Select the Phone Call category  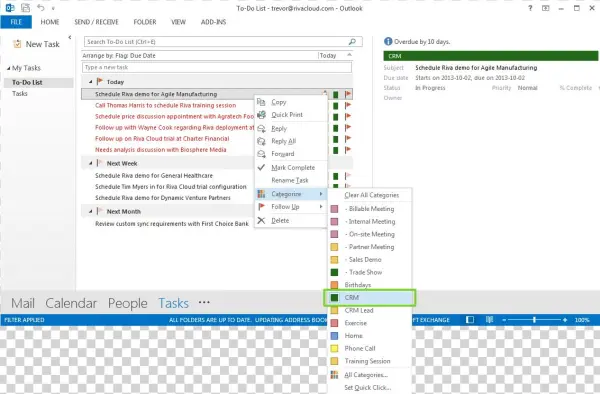pyautogui.click(x=370, y=348)
